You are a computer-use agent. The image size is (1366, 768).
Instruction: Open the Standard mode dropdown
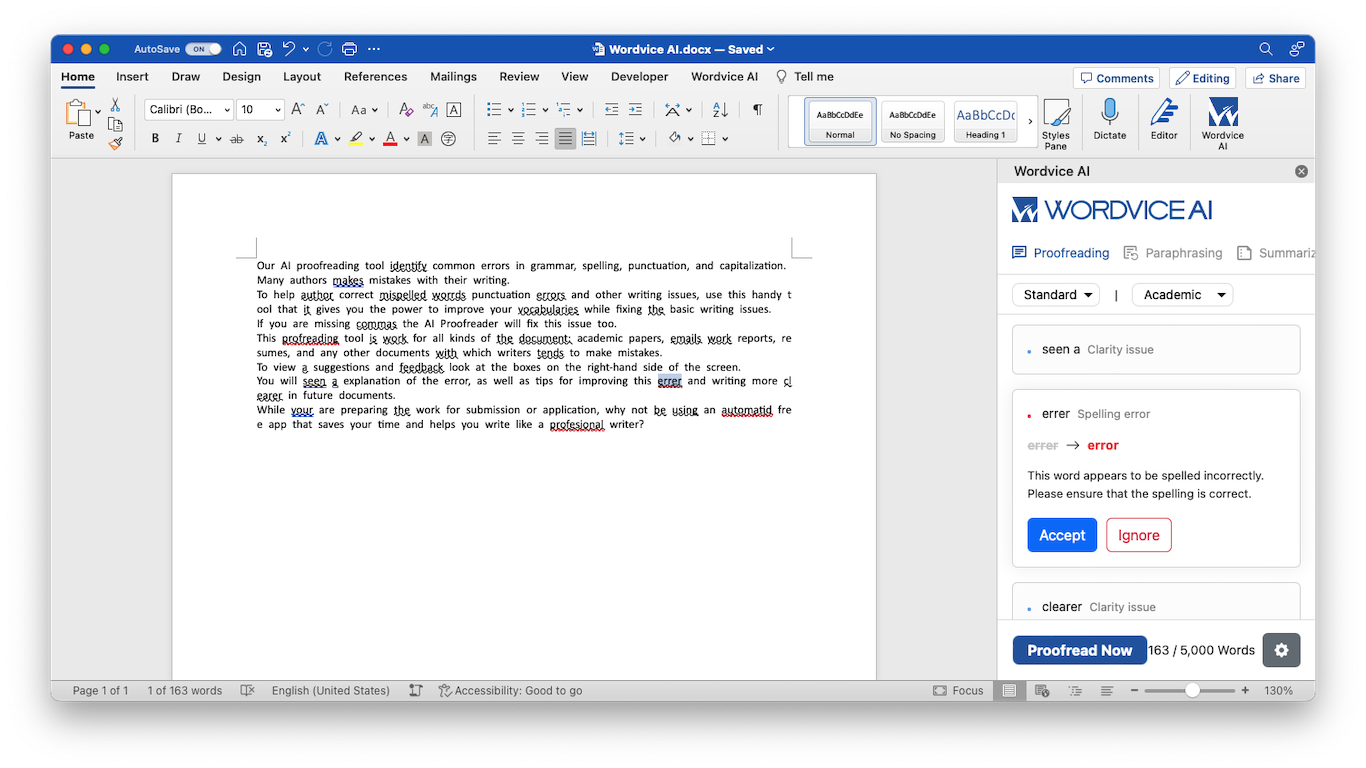coord(1056,295)
